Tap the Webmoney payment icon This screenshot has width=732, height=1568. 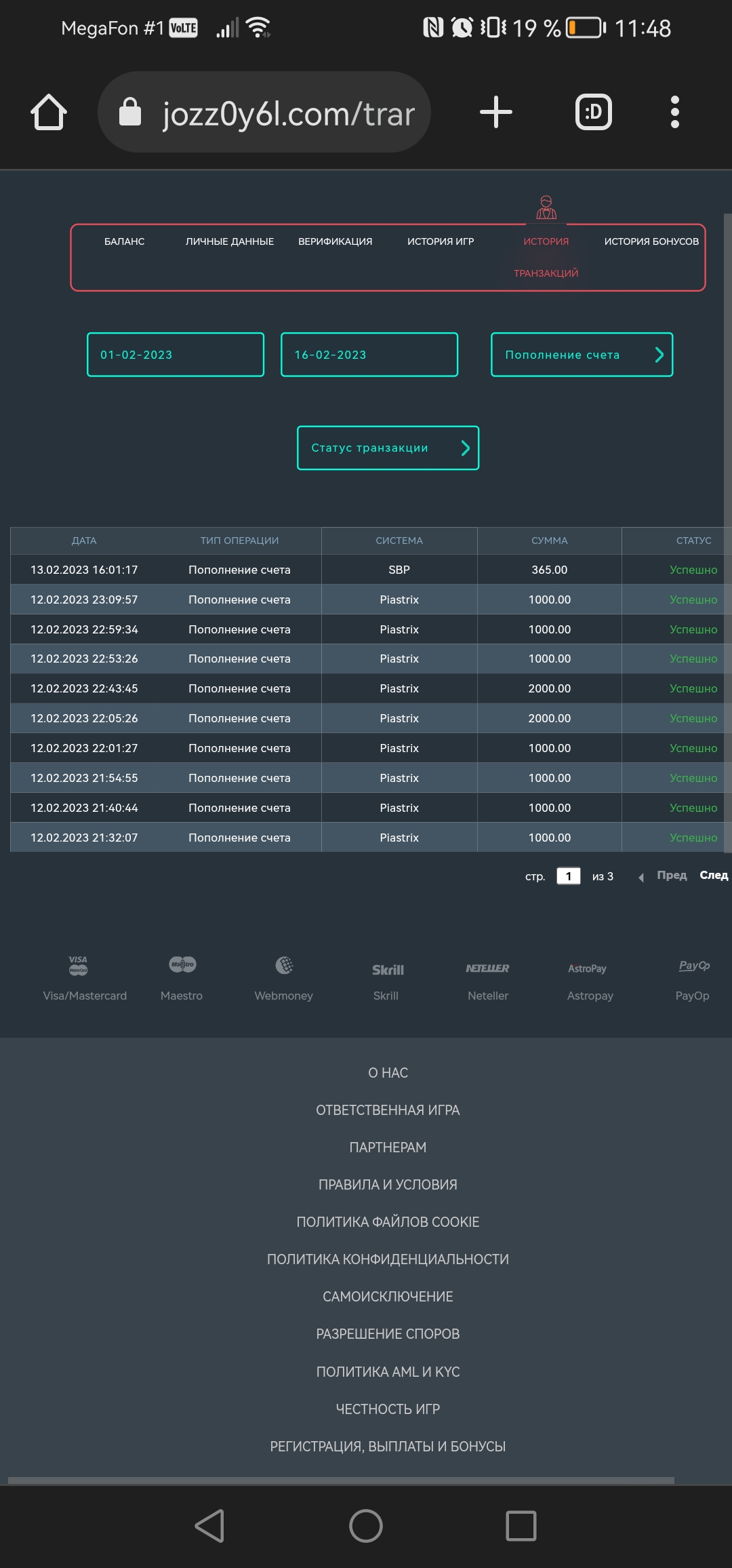[x=284, y=965]
